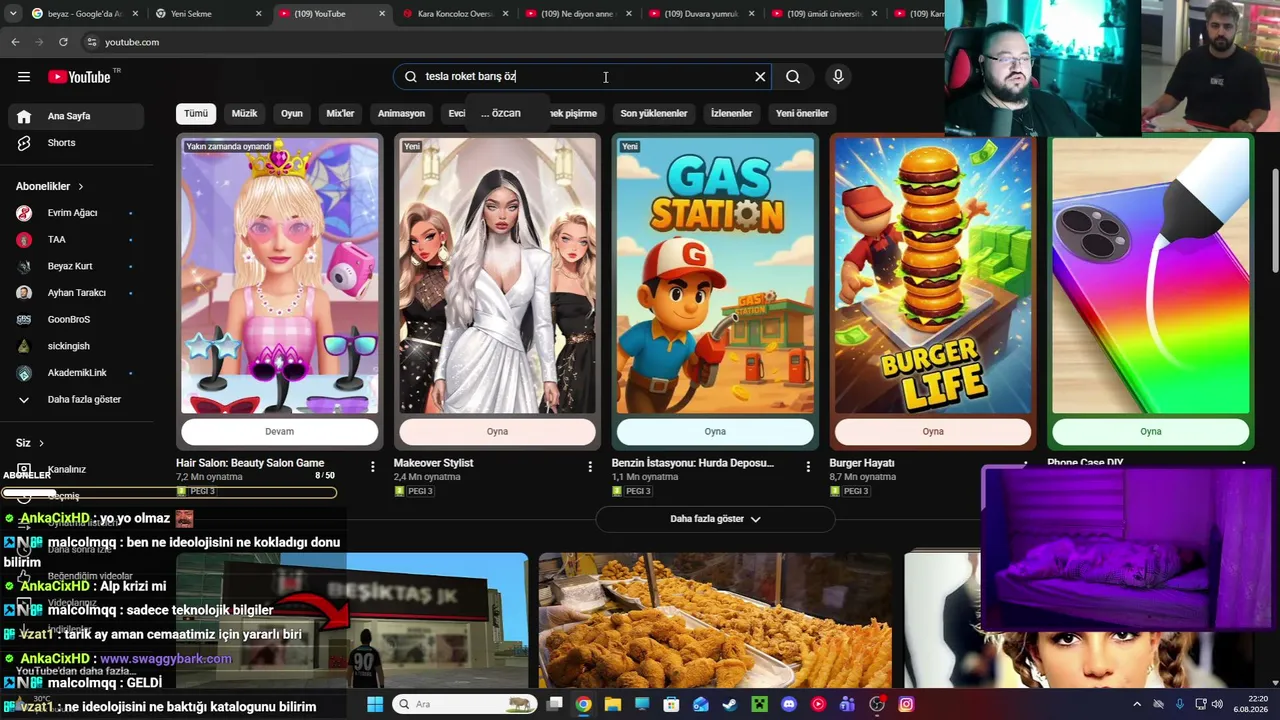The image size is (1280, 720).
Task: Open options menu for Benzin İstasyonu game
Action: tap(808, 467)
